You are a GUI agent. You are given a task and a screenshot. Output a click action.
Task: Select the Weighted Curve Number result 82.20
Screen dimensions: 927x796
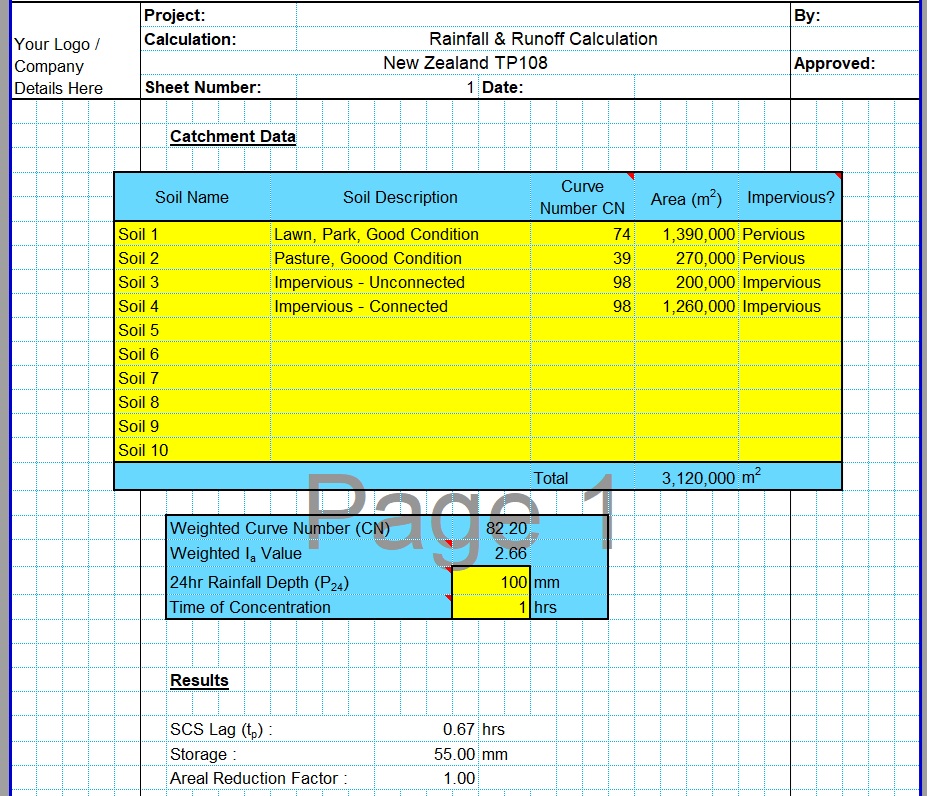[x=506, y=528]
